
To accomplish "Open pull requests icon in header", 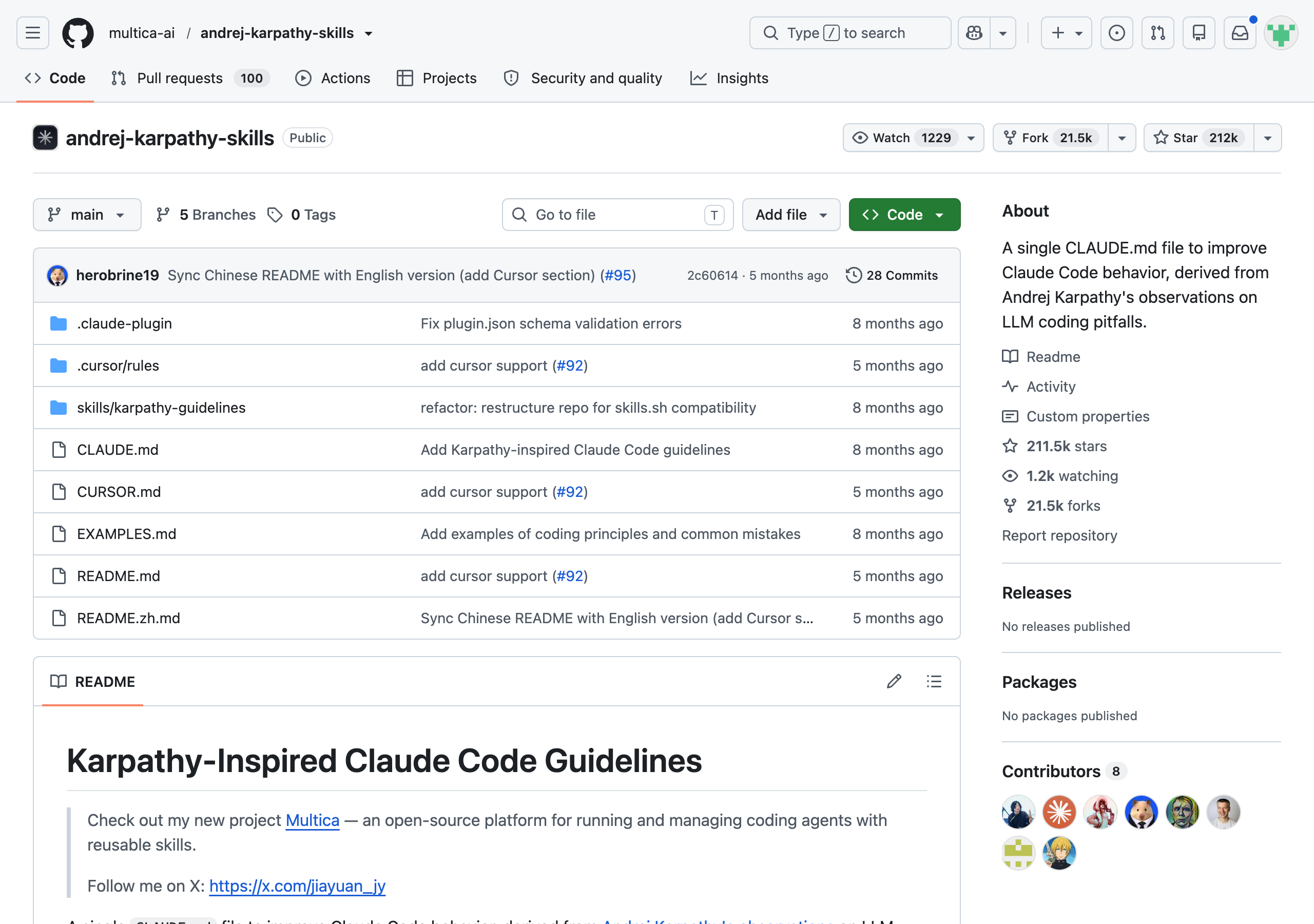I will (1158, 33).
